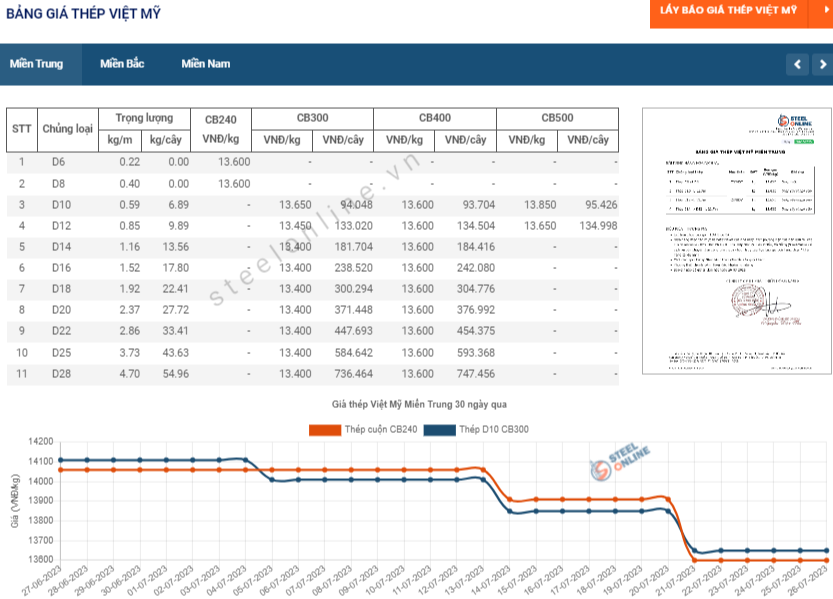Click the 26-07-2023 orange line data point
This screenshot has width=833, height=599.
point(827,560)
